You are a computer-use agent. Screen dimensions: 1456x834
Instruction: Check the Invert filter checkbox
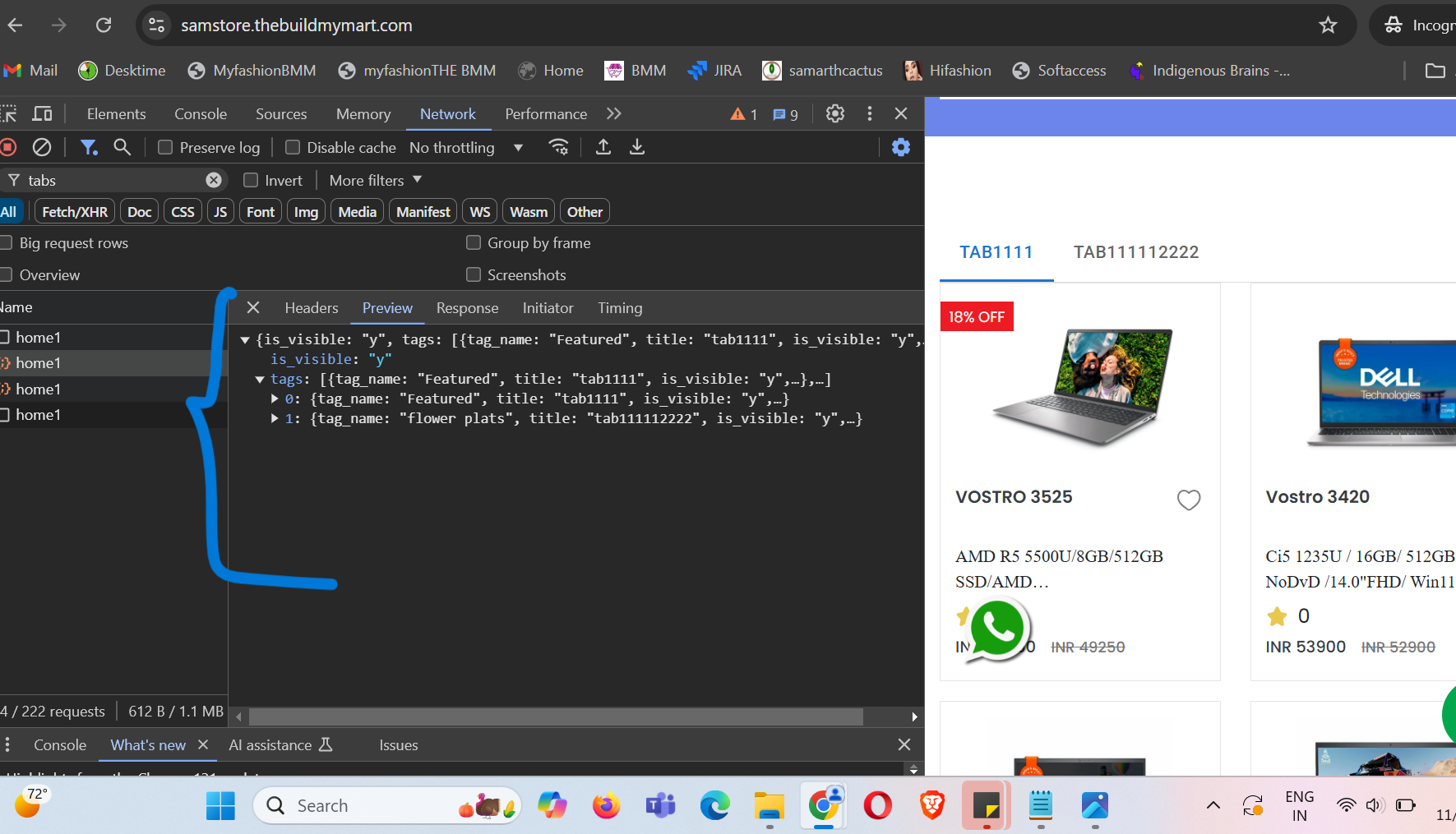pos(251,180)
